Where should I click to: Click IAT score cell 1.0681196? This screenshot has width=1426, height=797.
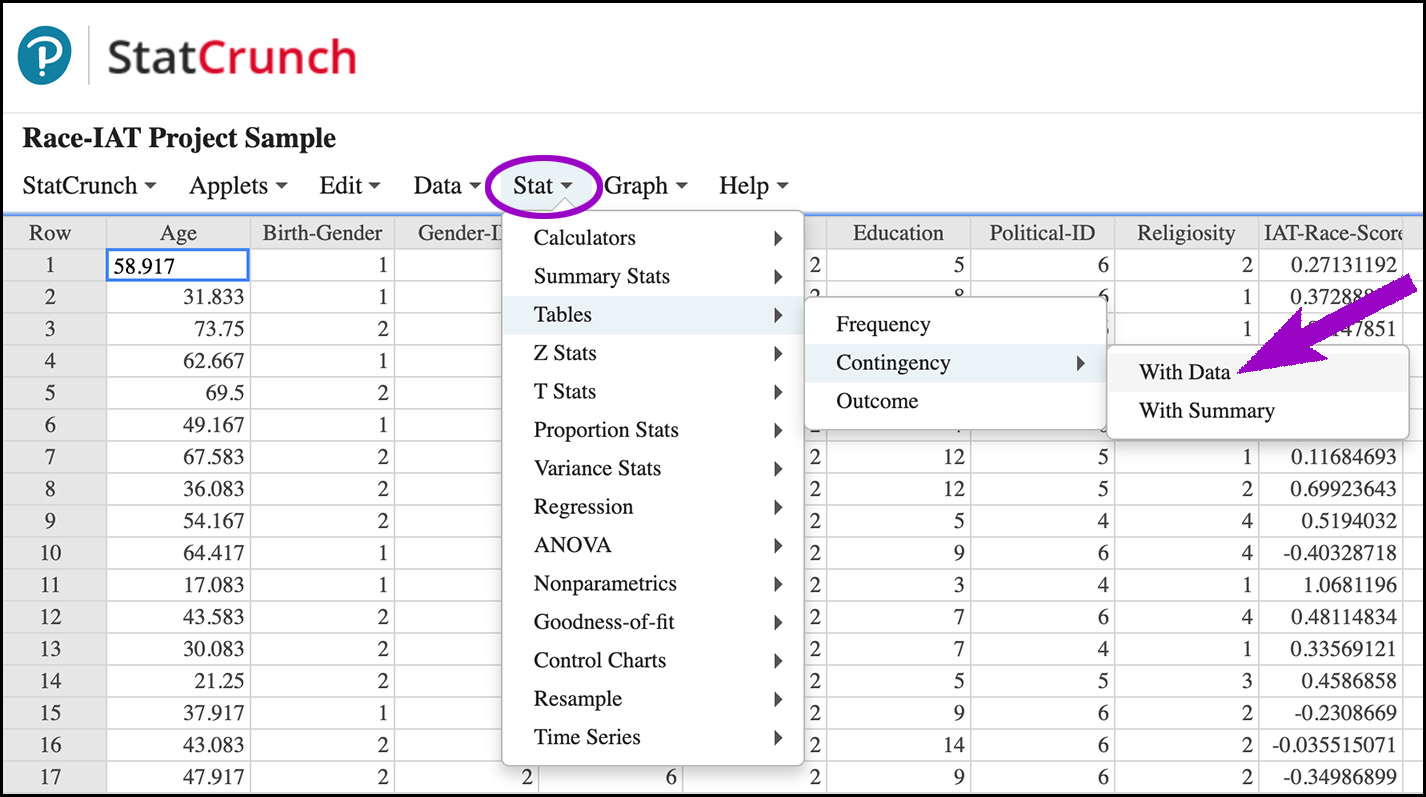tap(1330, 585)
